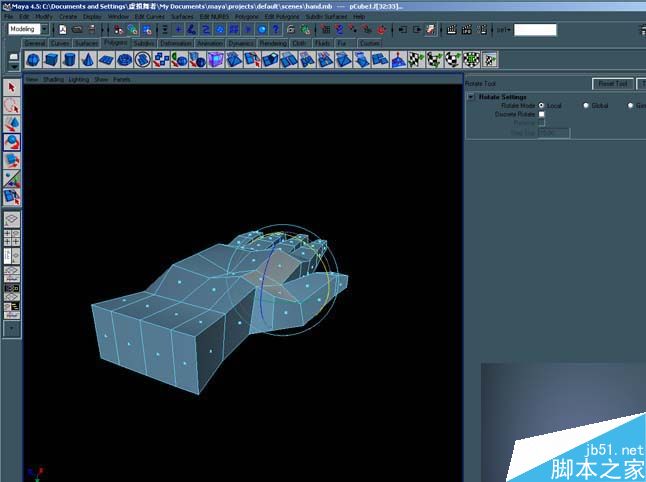Click the purple Smooth cube shelf icon
The width and height of the screenshot is (646, 482).
pos(215,59)
